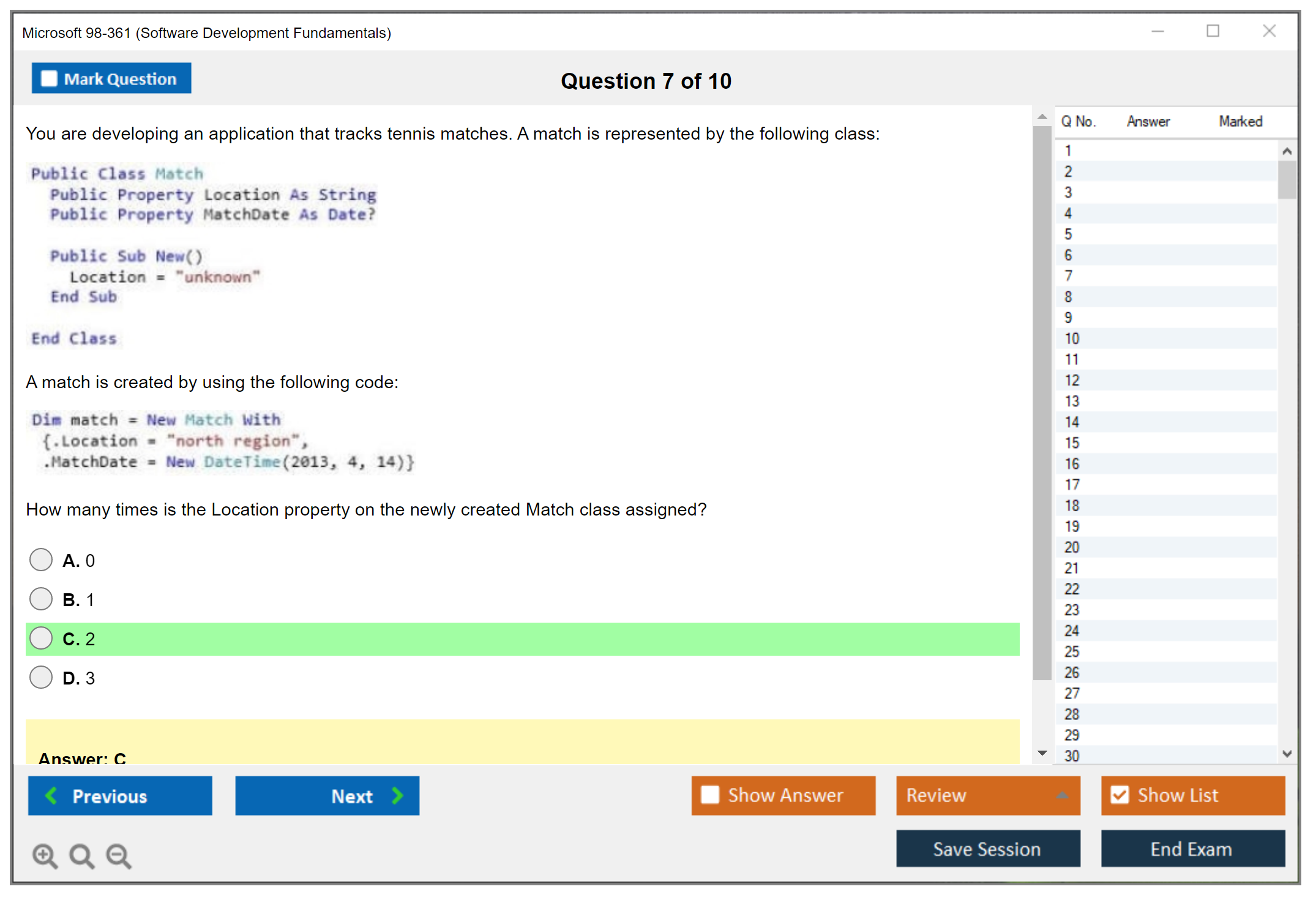Viewport: 1316px width, 900px height.
Task: Click the zoom in magnifier icon
Action: (45, 855)
